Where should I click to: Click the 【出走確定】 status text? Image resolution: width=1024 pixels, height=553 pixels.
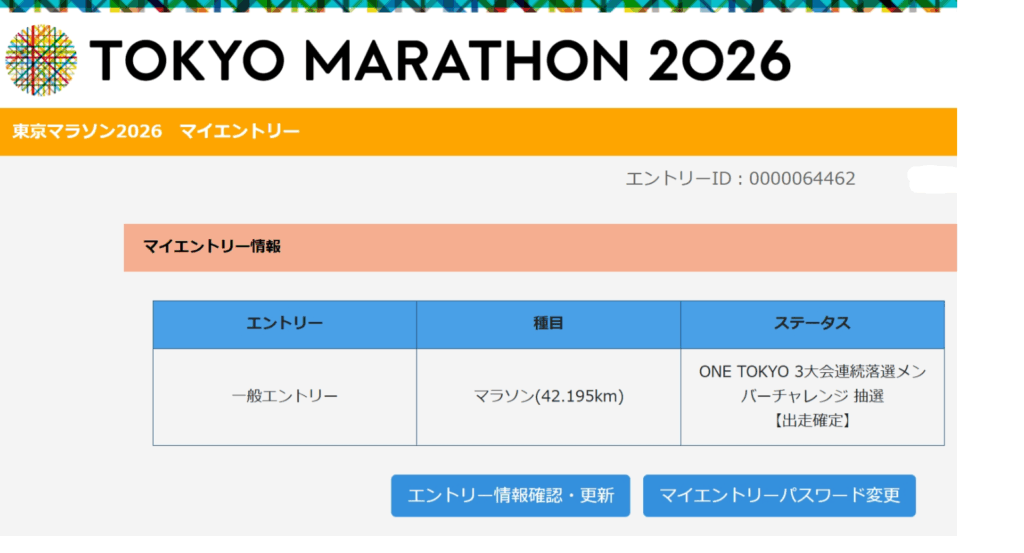[x=812, y=420]
